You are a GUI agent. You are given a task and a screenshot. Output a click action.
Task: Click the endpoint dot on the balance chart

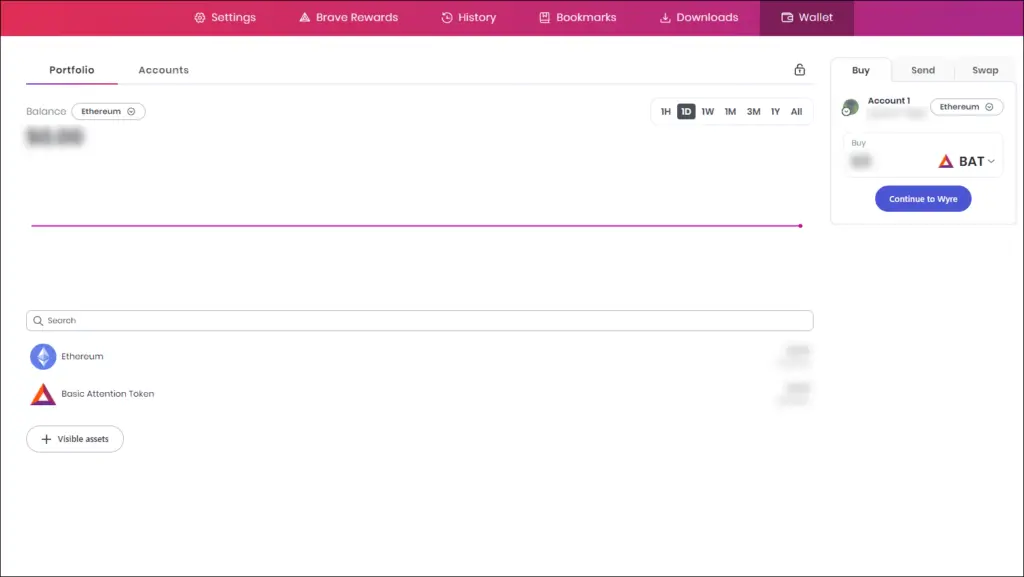(x=800, y=226)
